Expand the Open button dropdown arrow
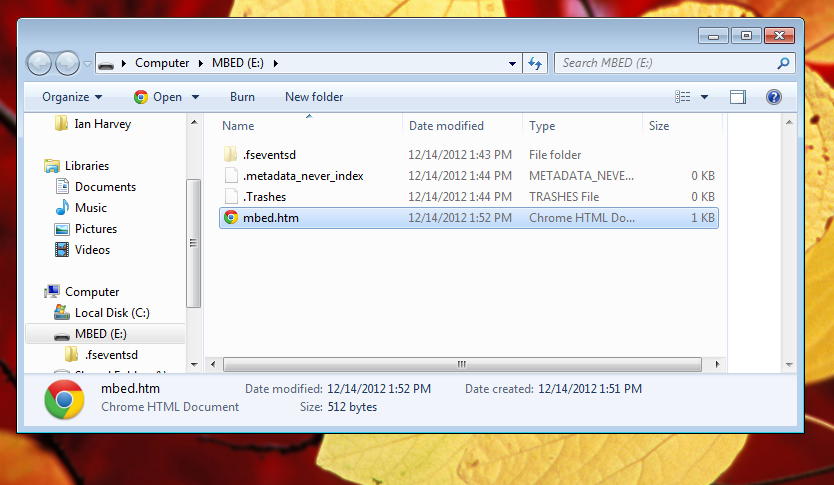The height and width of the screenshot is (485, 834). coord(195,97)
